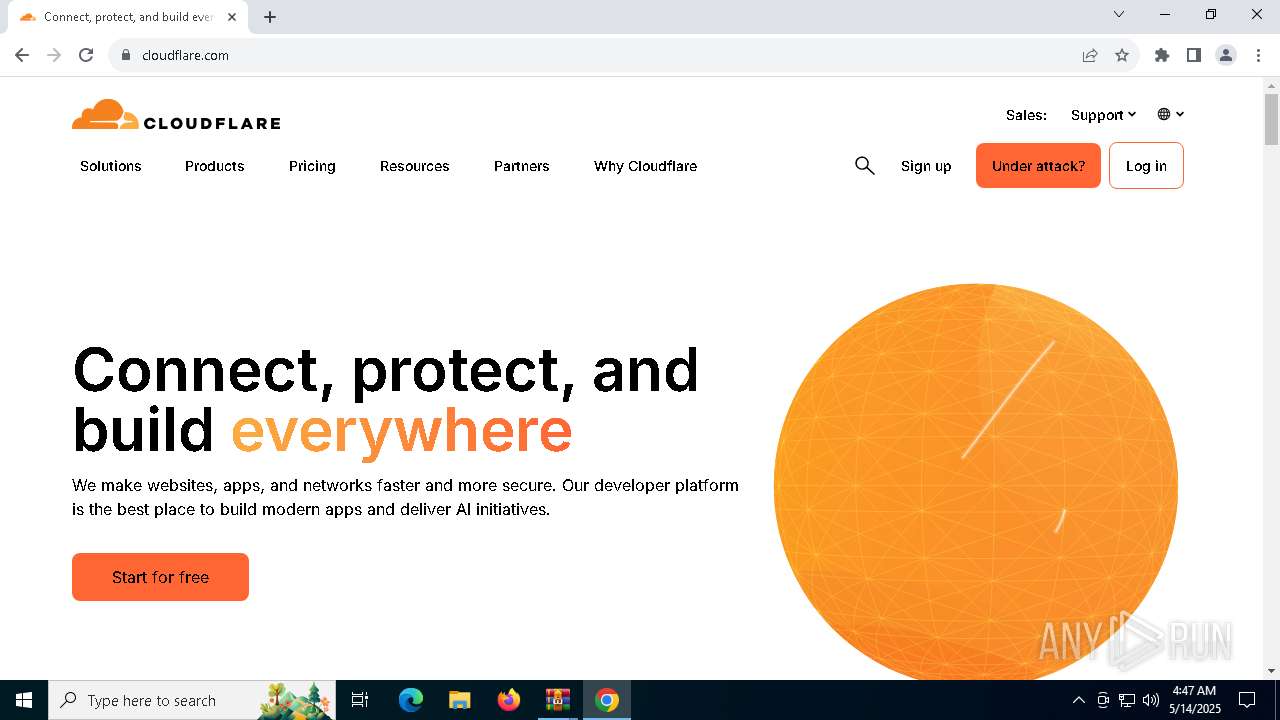Select the Connect, protect, and build tab

(x=128, y=17)
